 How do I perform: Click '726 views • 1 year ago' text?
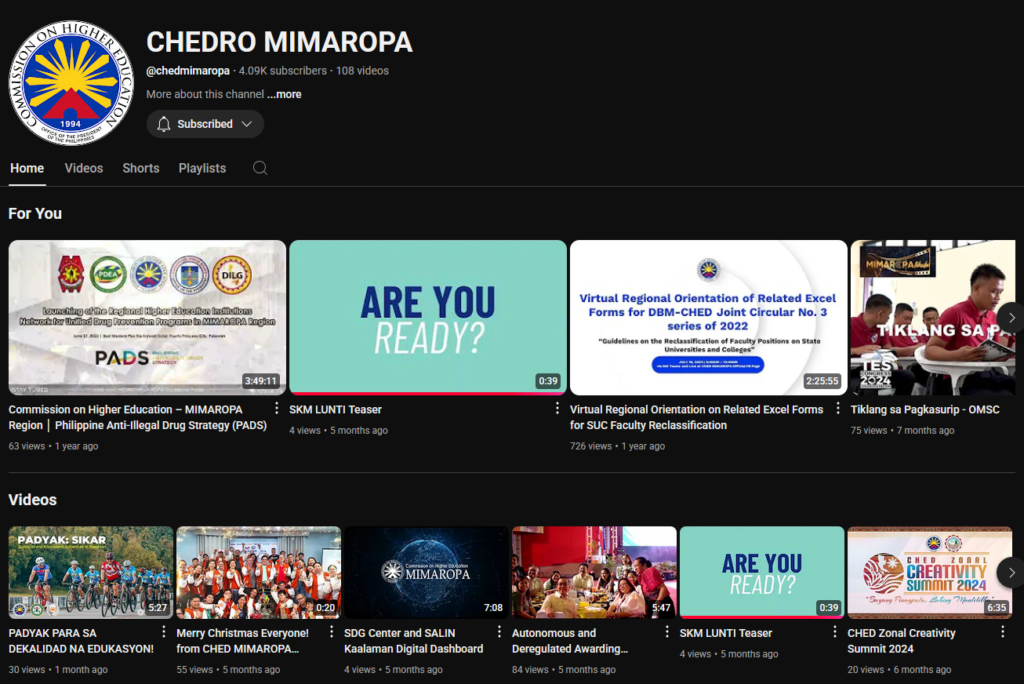coord(617,446)
